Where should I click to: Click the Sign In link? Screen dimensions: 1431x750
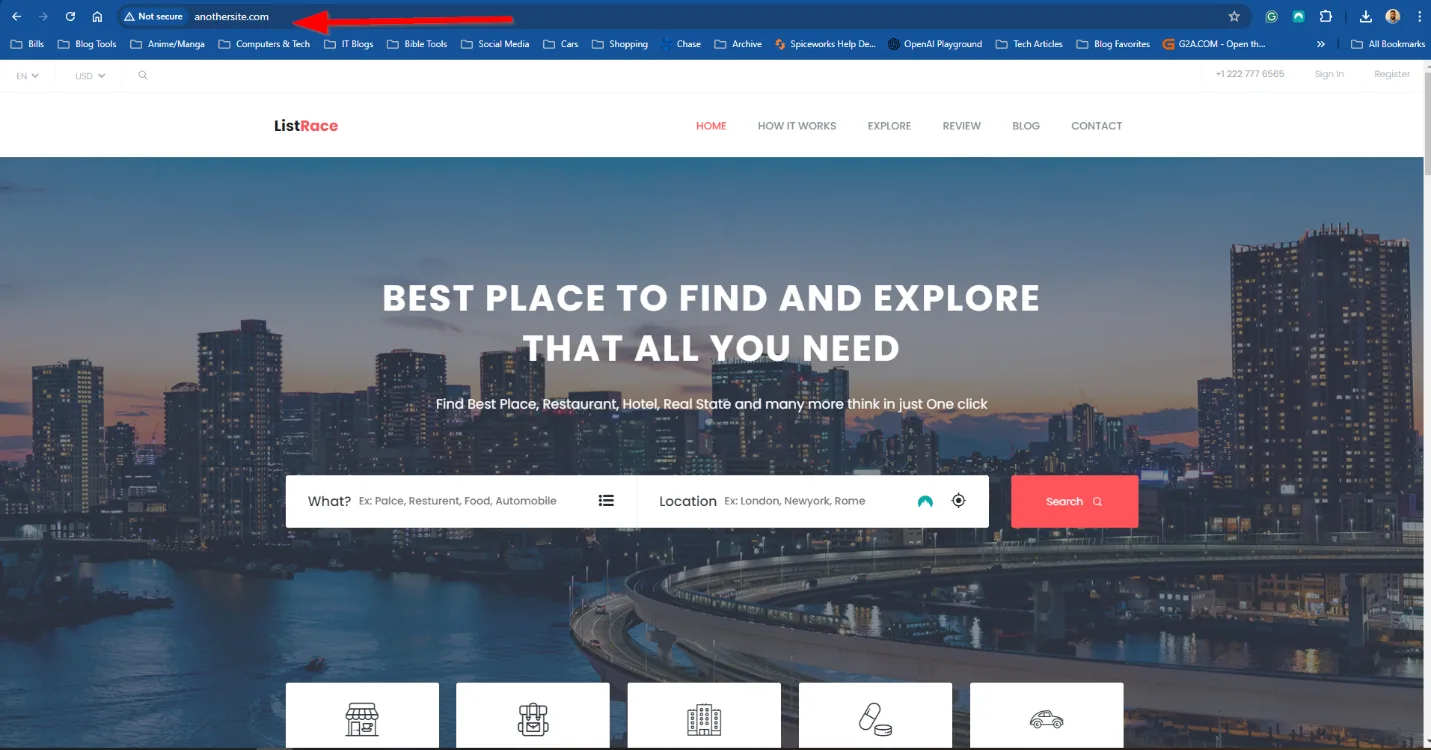point(1329,74)
